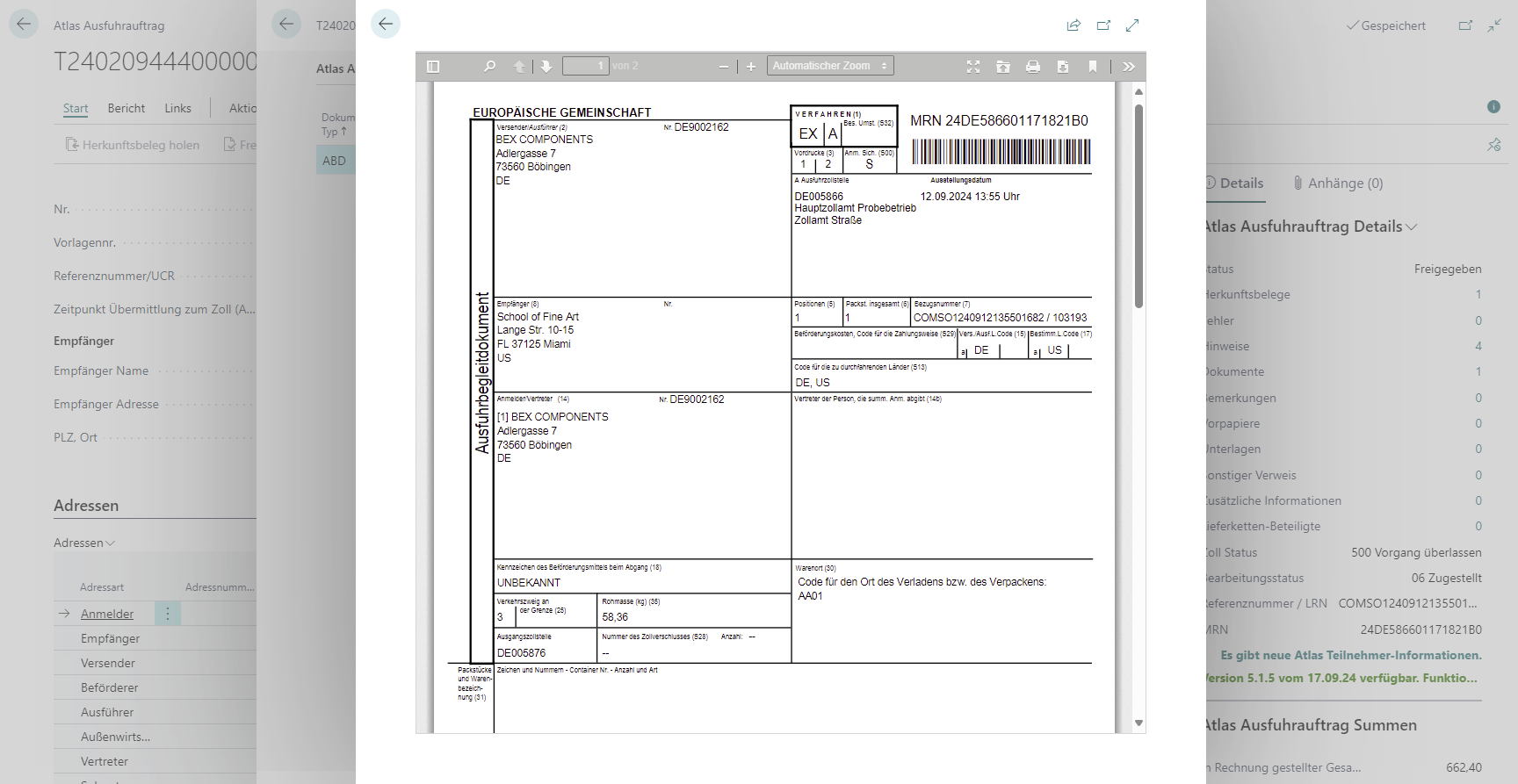Click the open file icon in the PDF toolbar
This screenshot has height=784, width=1518.
tap(1003, 66)
